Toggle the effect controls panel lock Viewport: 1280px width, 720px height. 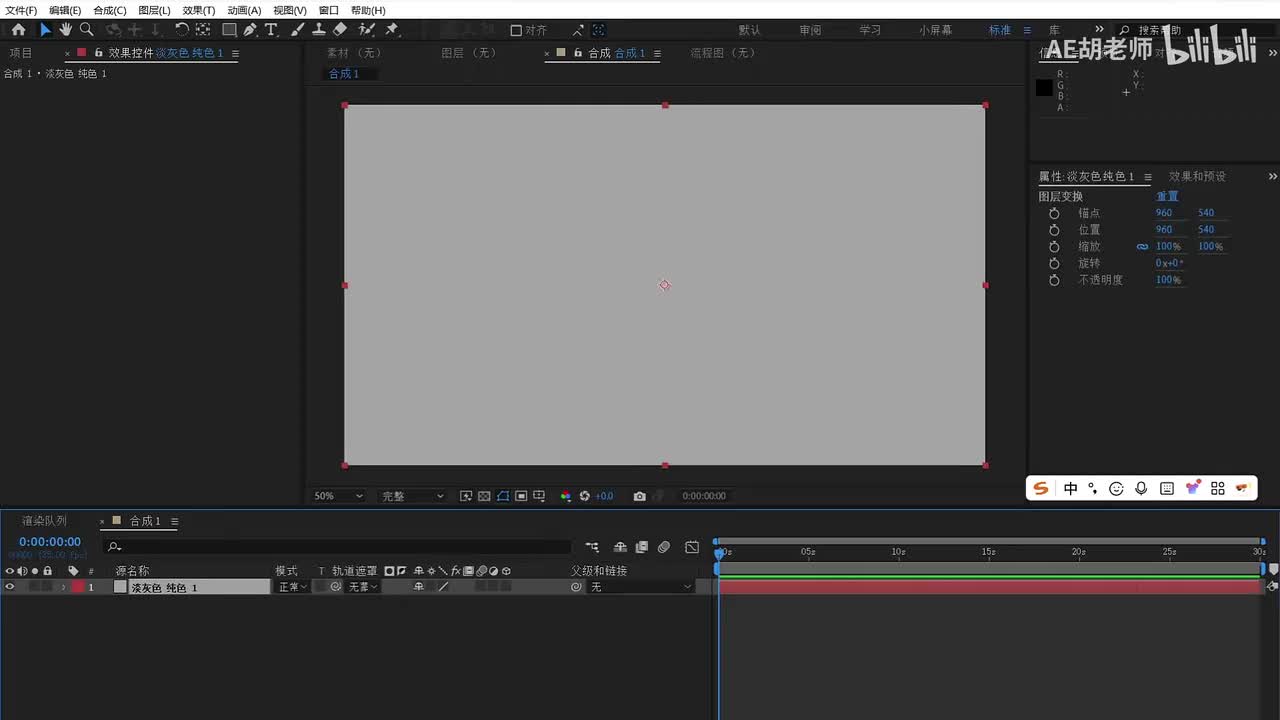pos(99,52)
